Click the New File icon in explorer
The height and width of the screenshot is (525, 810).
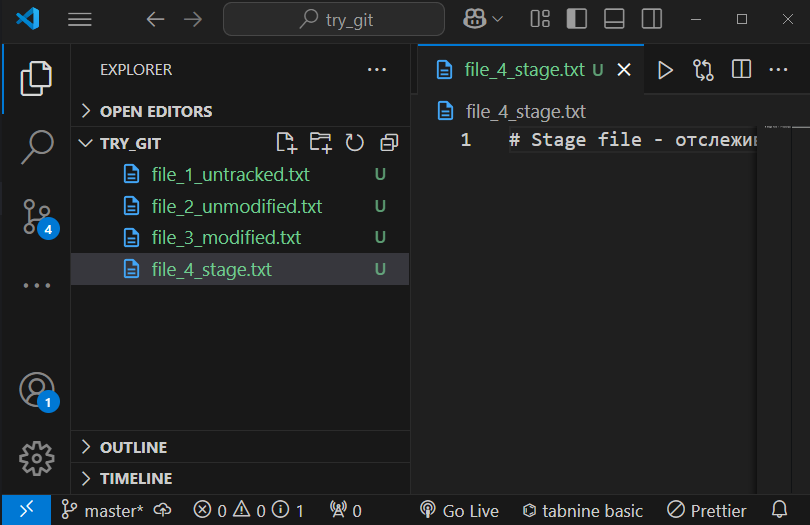point(287,143)
